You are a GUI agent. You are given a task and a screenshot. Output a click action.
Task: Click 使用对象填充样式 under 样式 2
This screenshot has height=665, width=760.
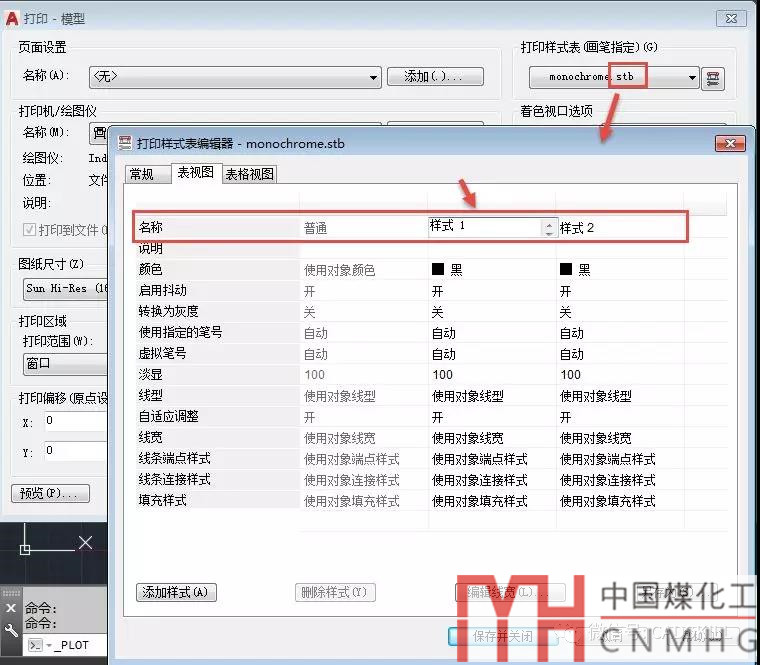(608, 501)
